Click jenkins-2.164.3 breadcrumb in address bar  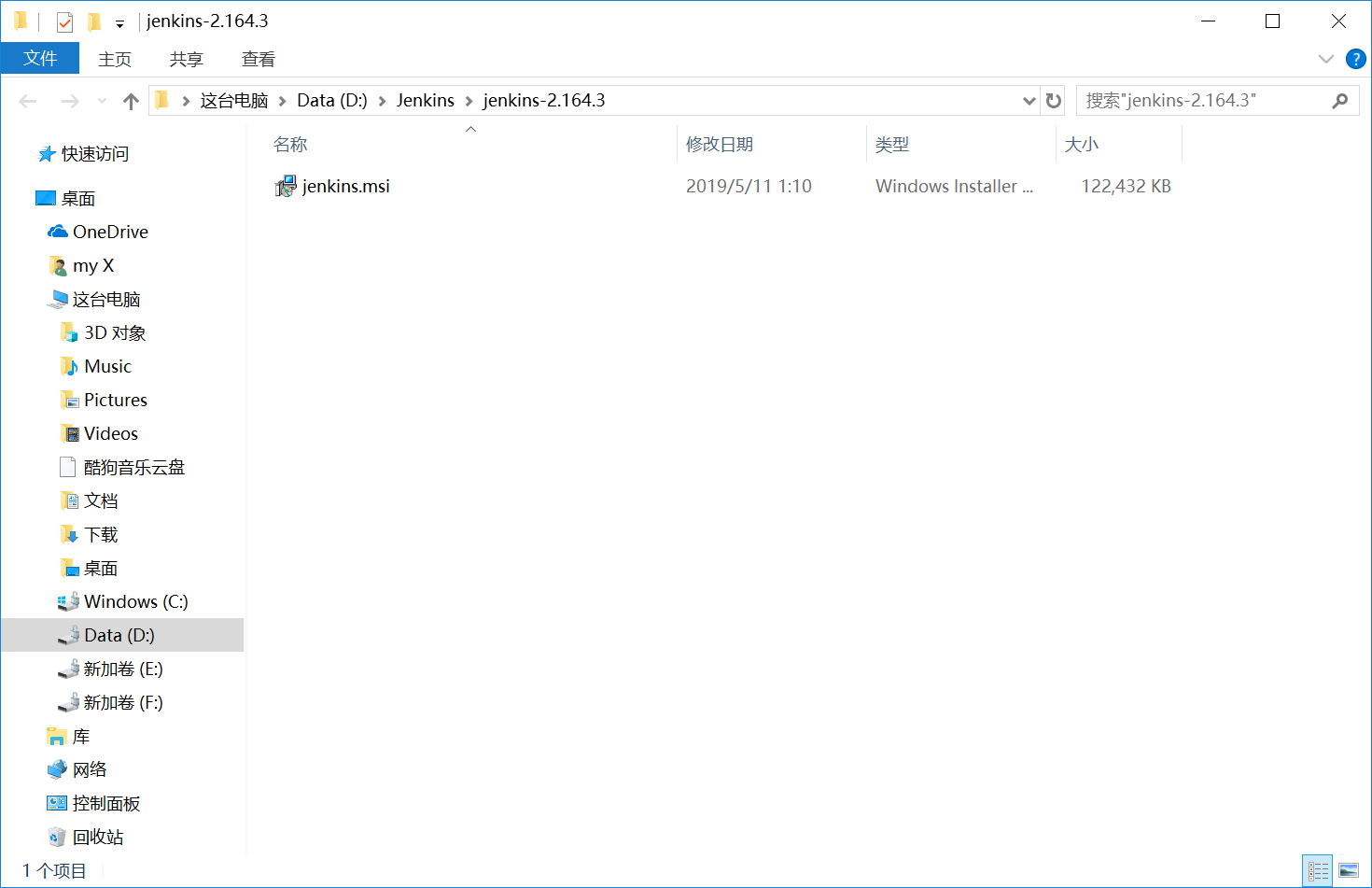[544, 100]
